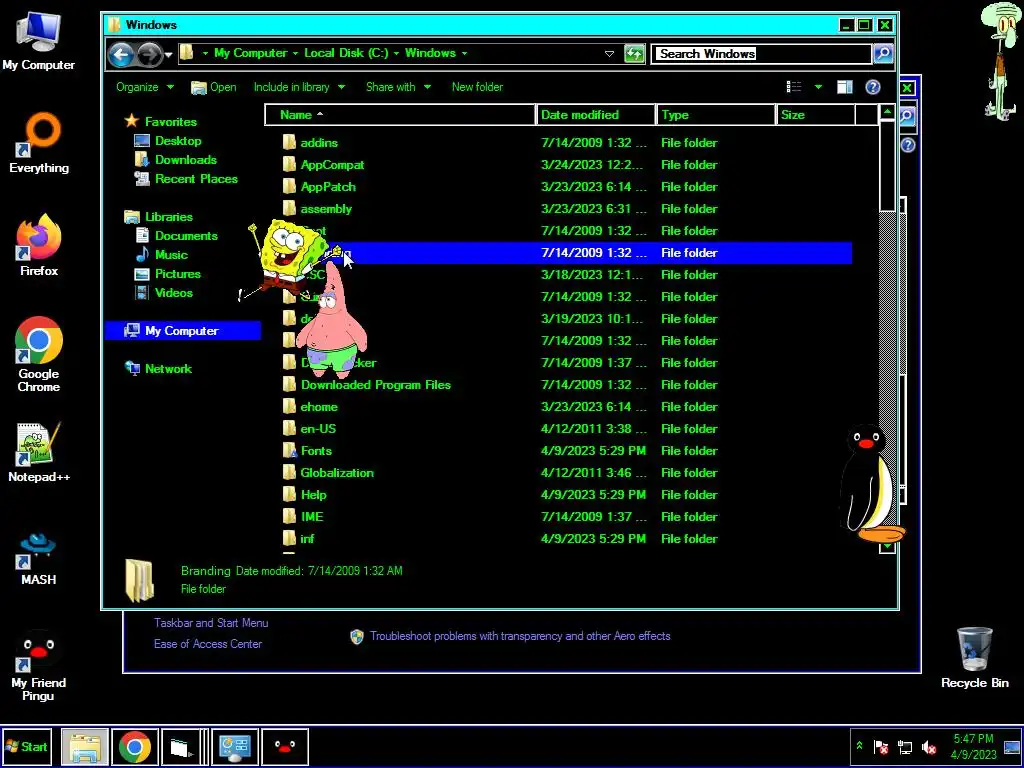Viewport: 1024px width, 768px height.
Task: Change your view icon in toolbar
Action: point(794,87)
